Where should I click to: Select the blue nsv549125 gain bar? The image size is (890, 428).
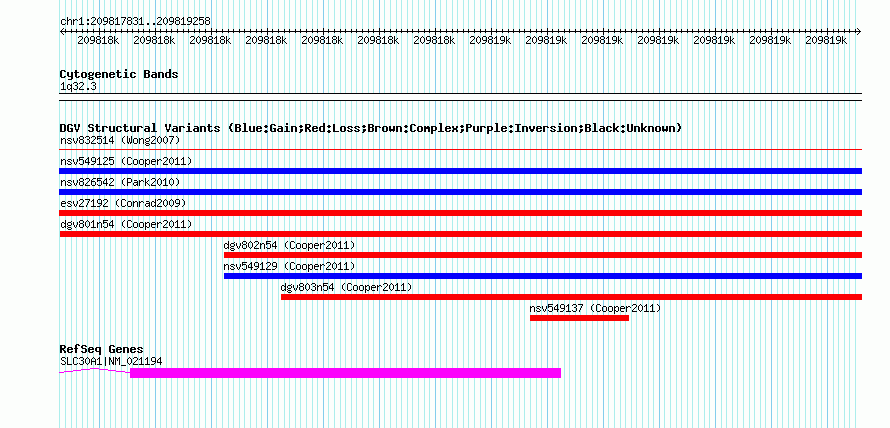[x=460, y=171]
